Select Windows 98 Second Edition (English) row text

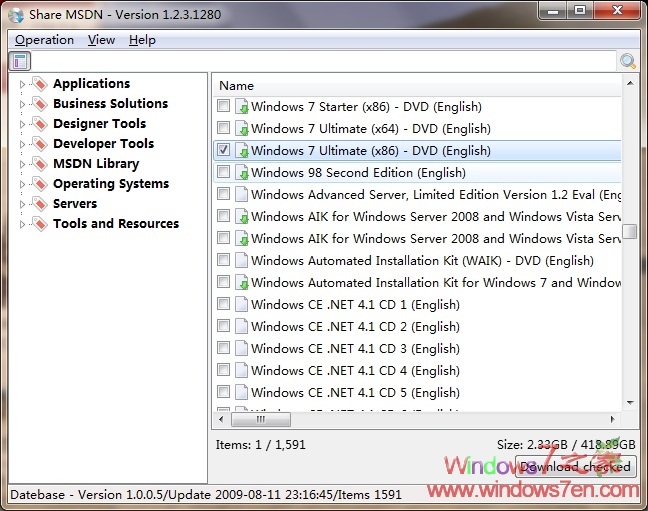pyautogui.click(x=358, y=172)
